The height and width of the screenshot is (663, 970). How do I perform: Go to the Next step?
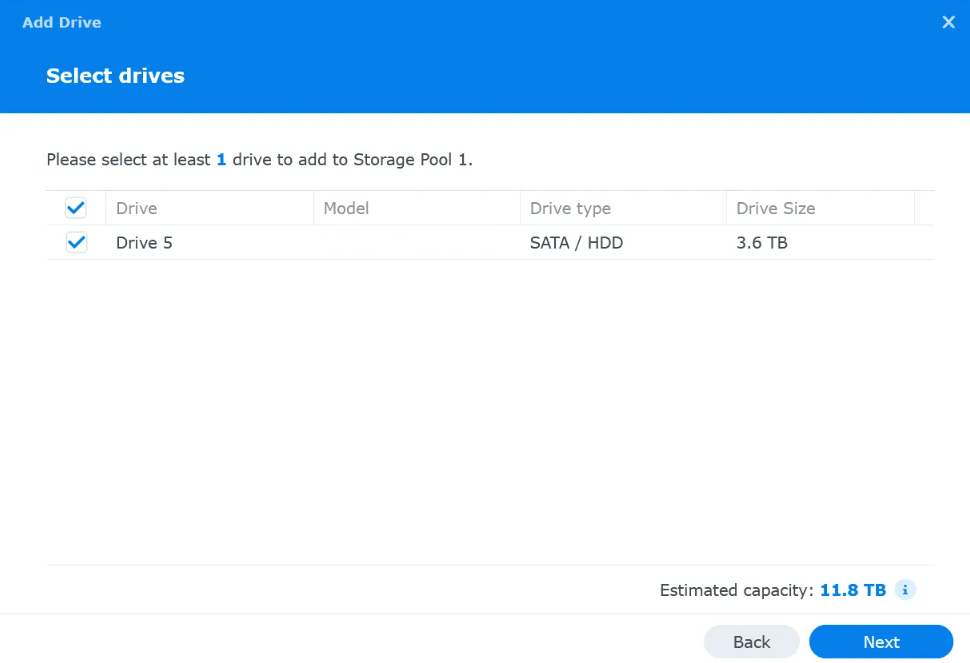(880, 642)
